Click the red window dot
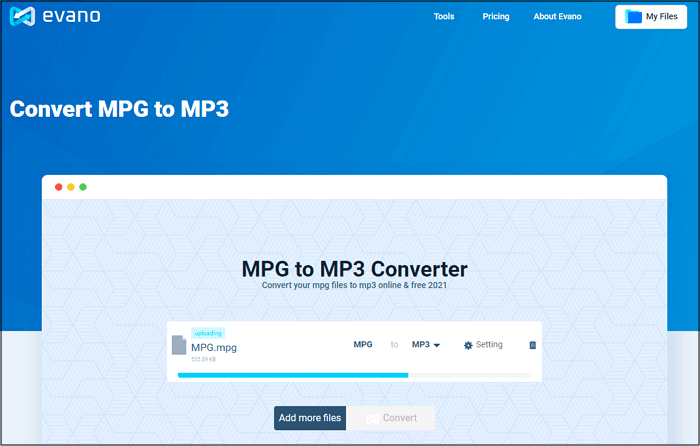This screenshot has width=700, height=446. tap(59, 187)
